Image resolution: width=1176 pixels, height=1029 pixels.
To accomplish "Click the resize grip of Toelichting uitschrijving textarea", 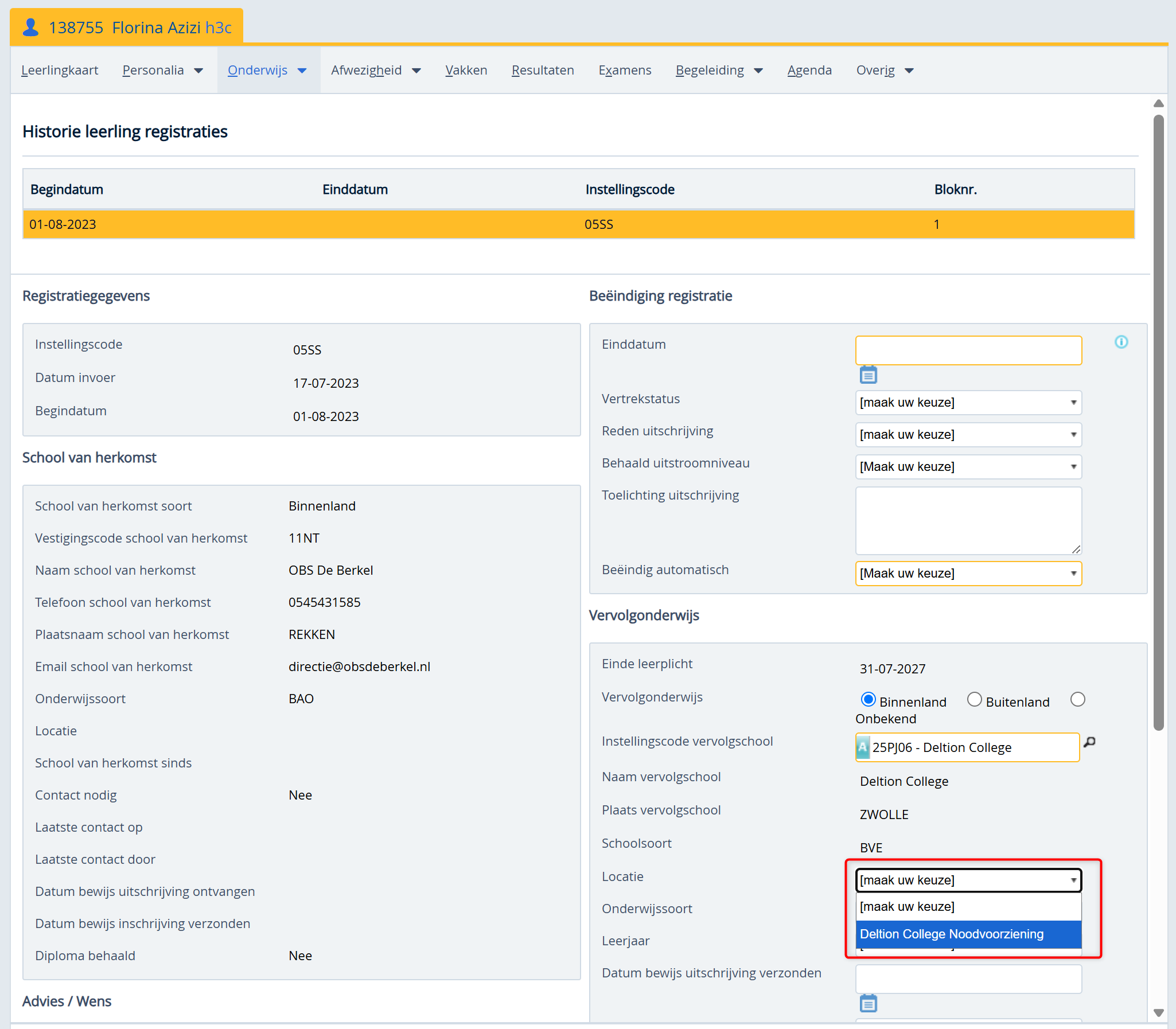I will (x=1076, y=549).
